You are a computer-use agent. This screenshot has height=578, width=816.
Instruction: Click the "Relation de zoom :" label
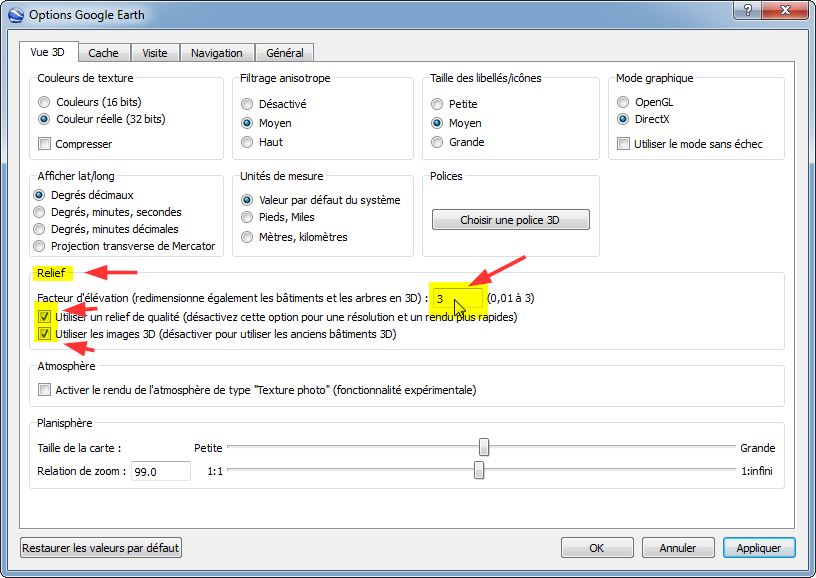[82, 471]
